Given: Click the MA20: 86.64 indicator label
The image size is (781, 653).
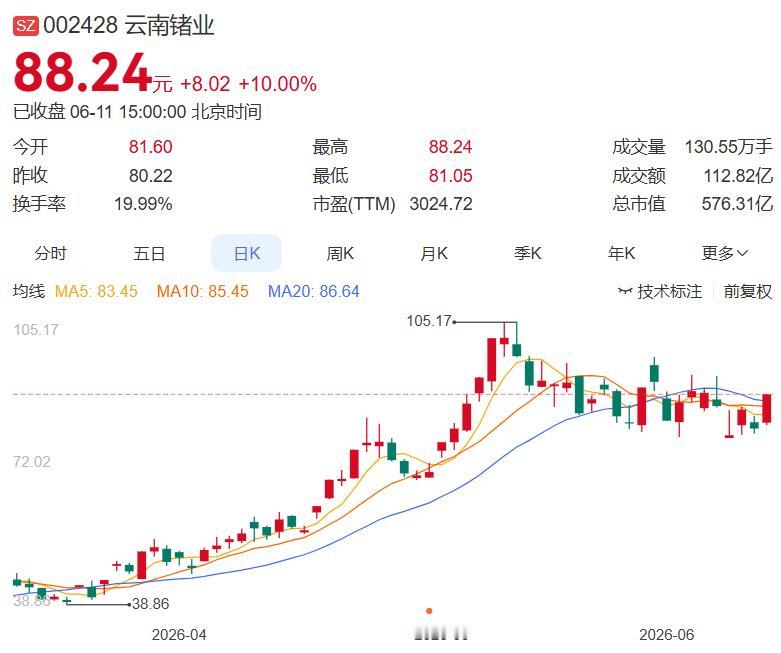Looking at the screenshot, I should [x=313, y=291].
